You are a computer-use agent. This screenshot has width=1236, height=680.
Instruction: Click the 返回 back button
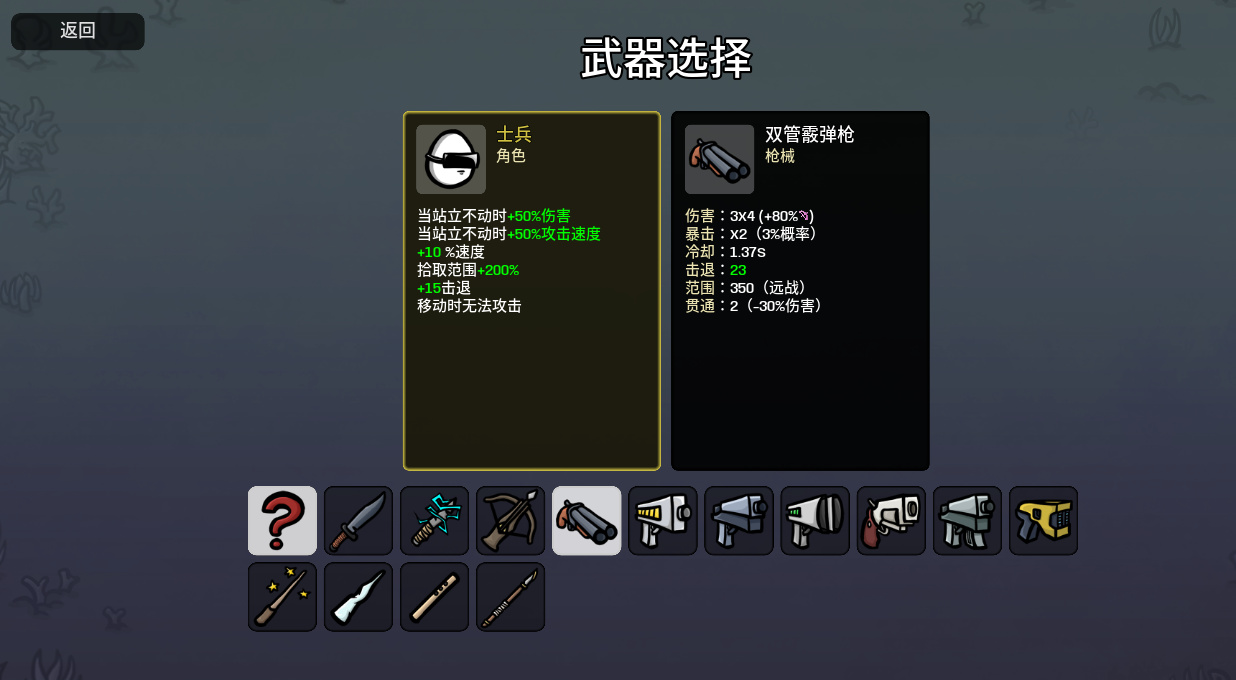(x=78, y=31)
